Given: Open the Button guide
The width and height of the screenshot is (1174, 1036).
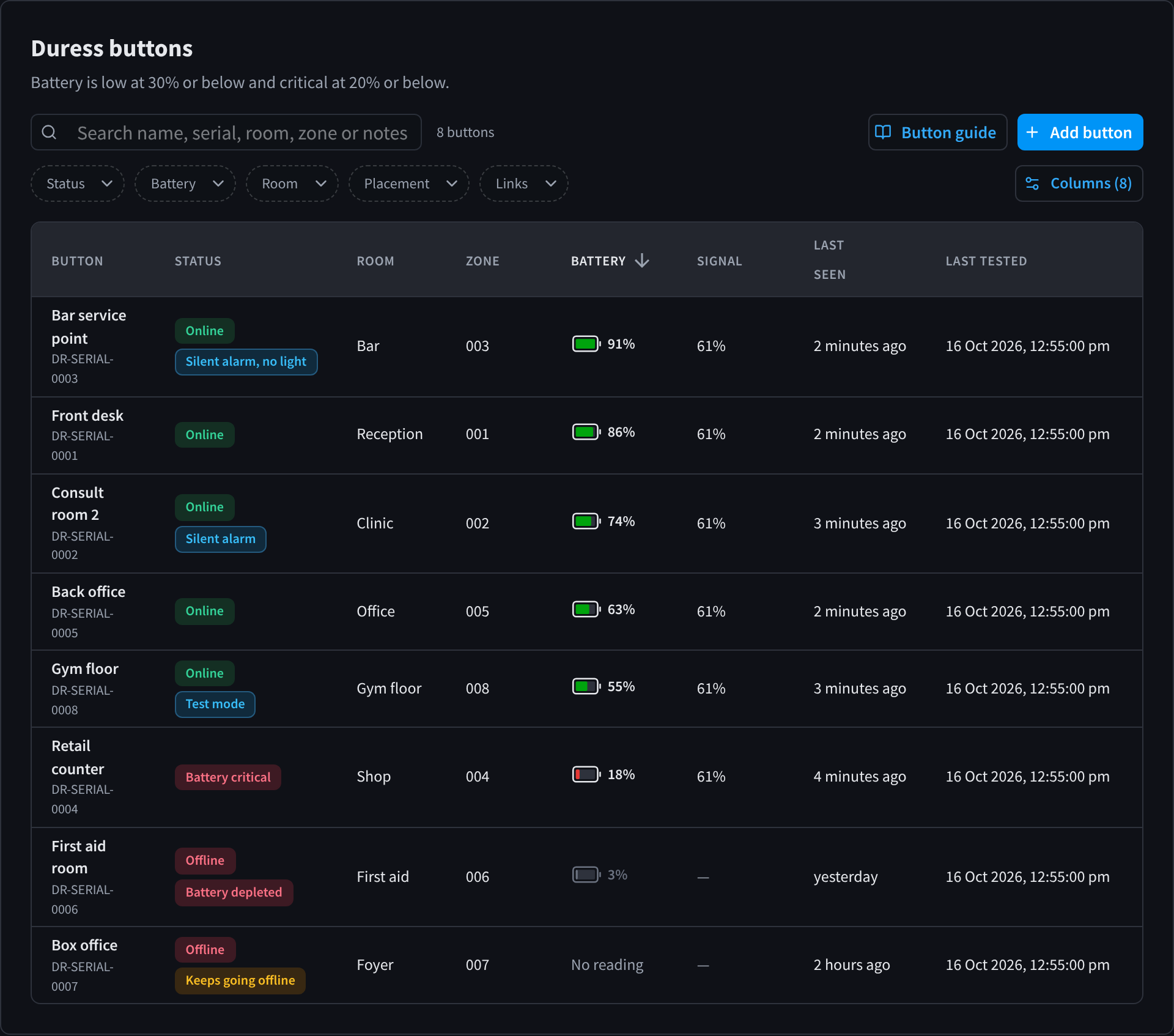Looking at the screenshot, I should (x=937, y=132).
